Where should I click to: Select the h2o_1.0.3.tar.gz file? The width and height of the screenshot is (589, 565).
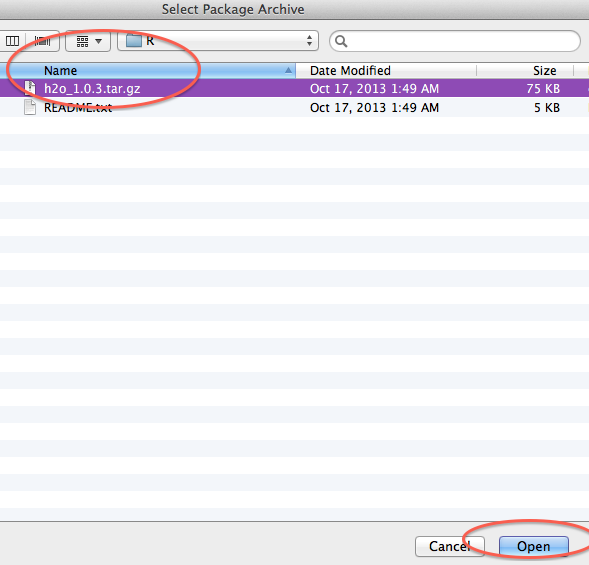(x=294, y=88)
